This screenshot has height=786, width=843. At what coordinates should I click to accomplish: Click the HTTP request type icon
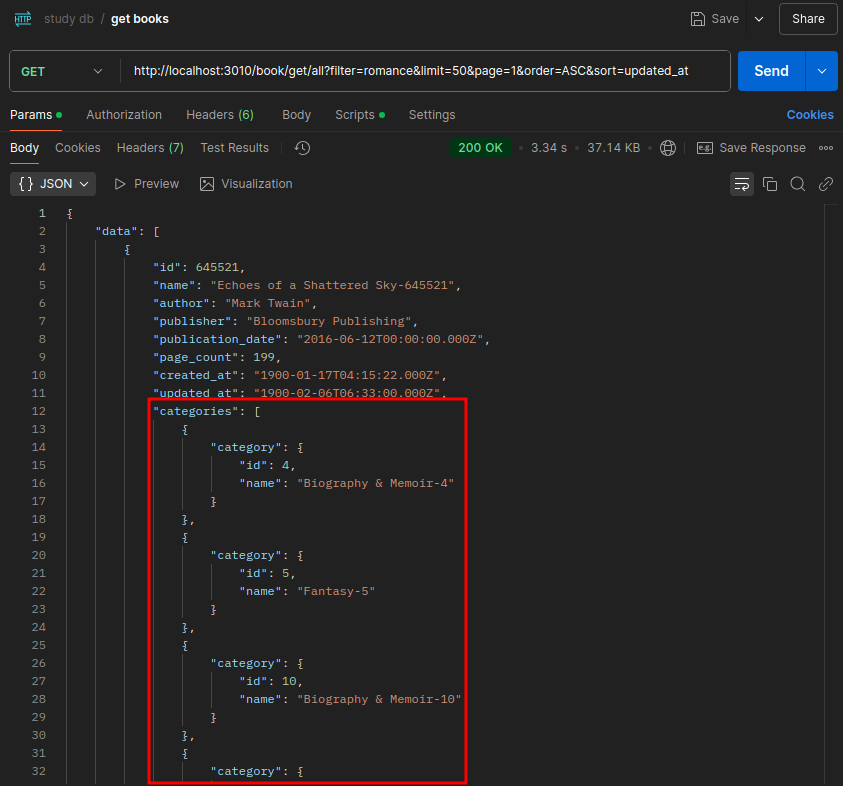(23, 19)
